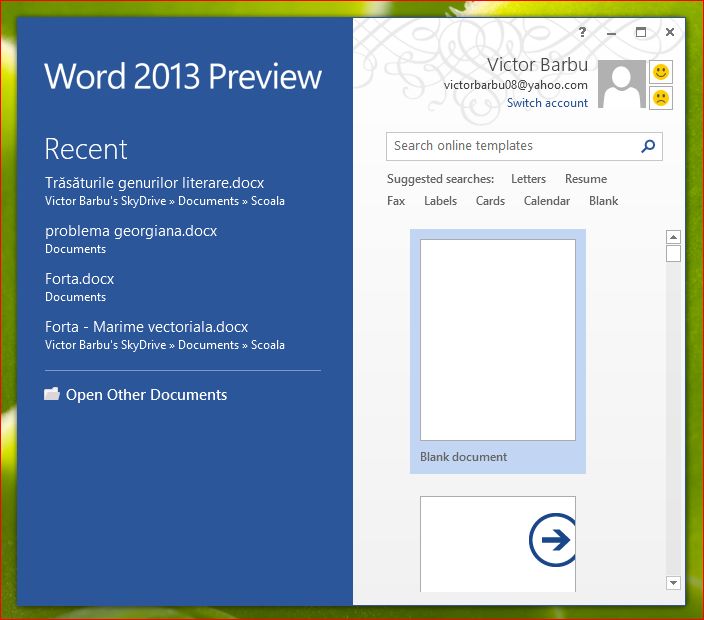Click the search magnifier icon
Screen dimensions: 704x620
tap(648, 146)
